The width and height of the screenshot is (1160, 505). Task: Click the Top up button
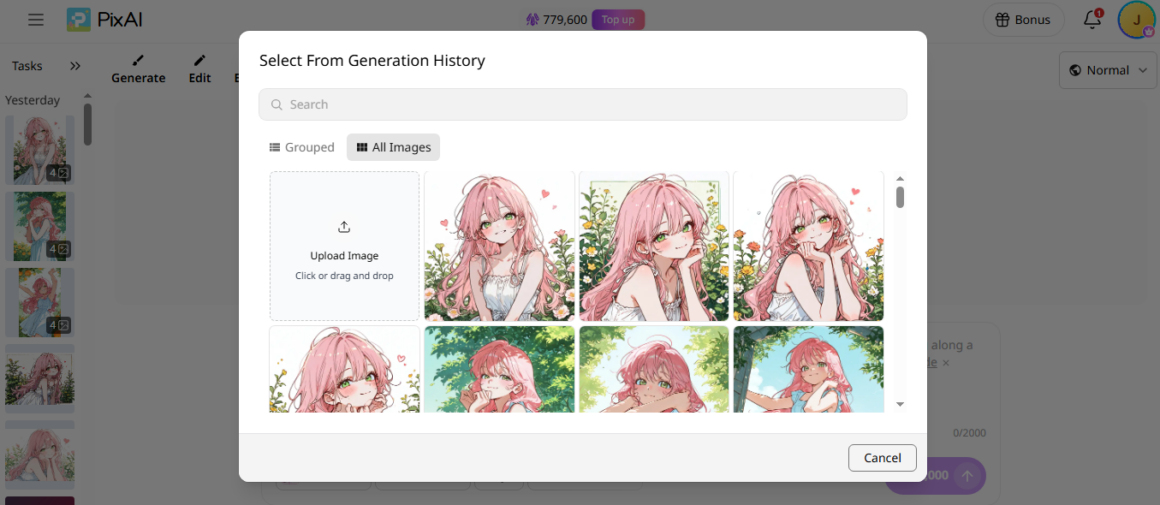(x=618, y=19)
